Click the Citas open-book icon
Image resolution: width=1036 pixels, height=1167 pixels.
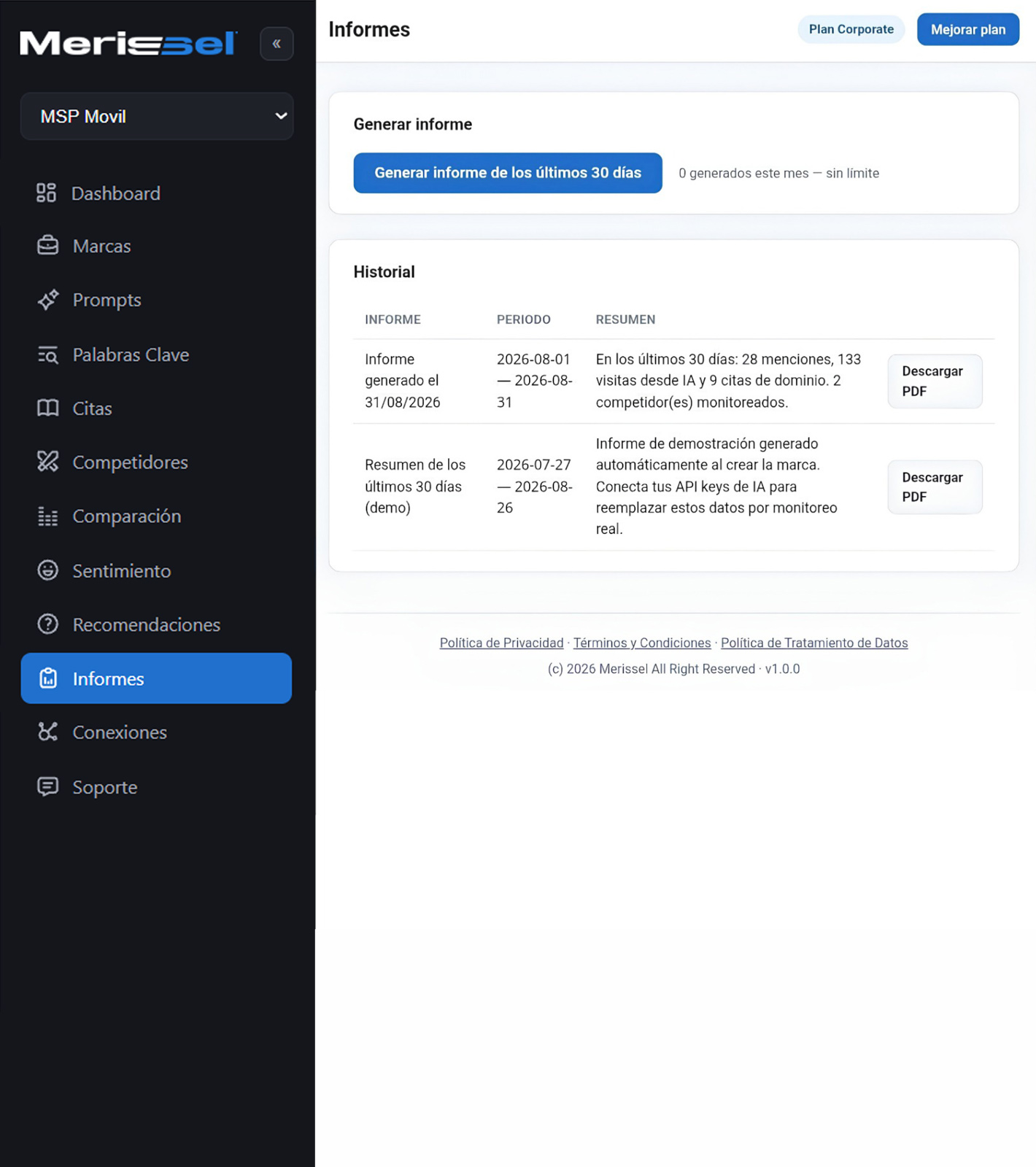click(48, 408)
